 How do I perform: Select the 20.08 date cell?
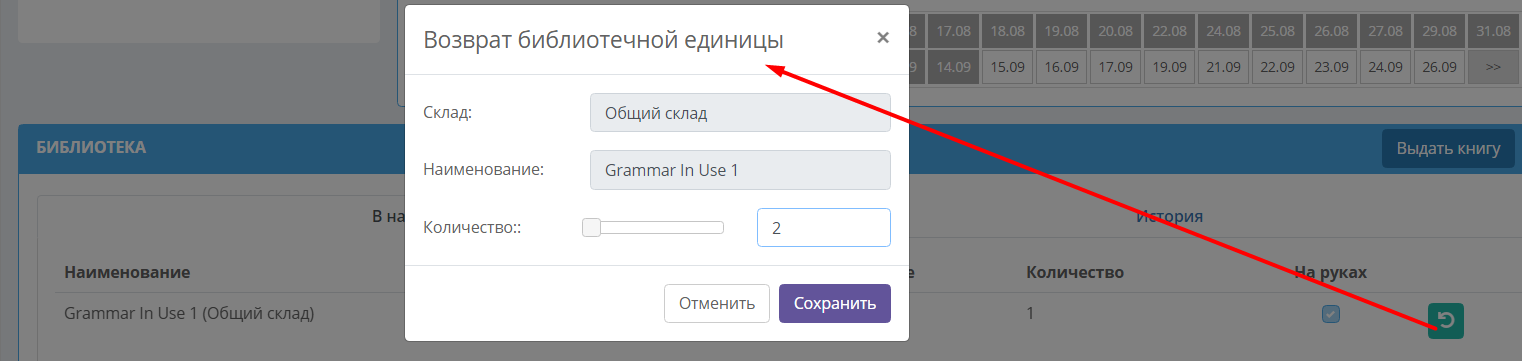1116,31
